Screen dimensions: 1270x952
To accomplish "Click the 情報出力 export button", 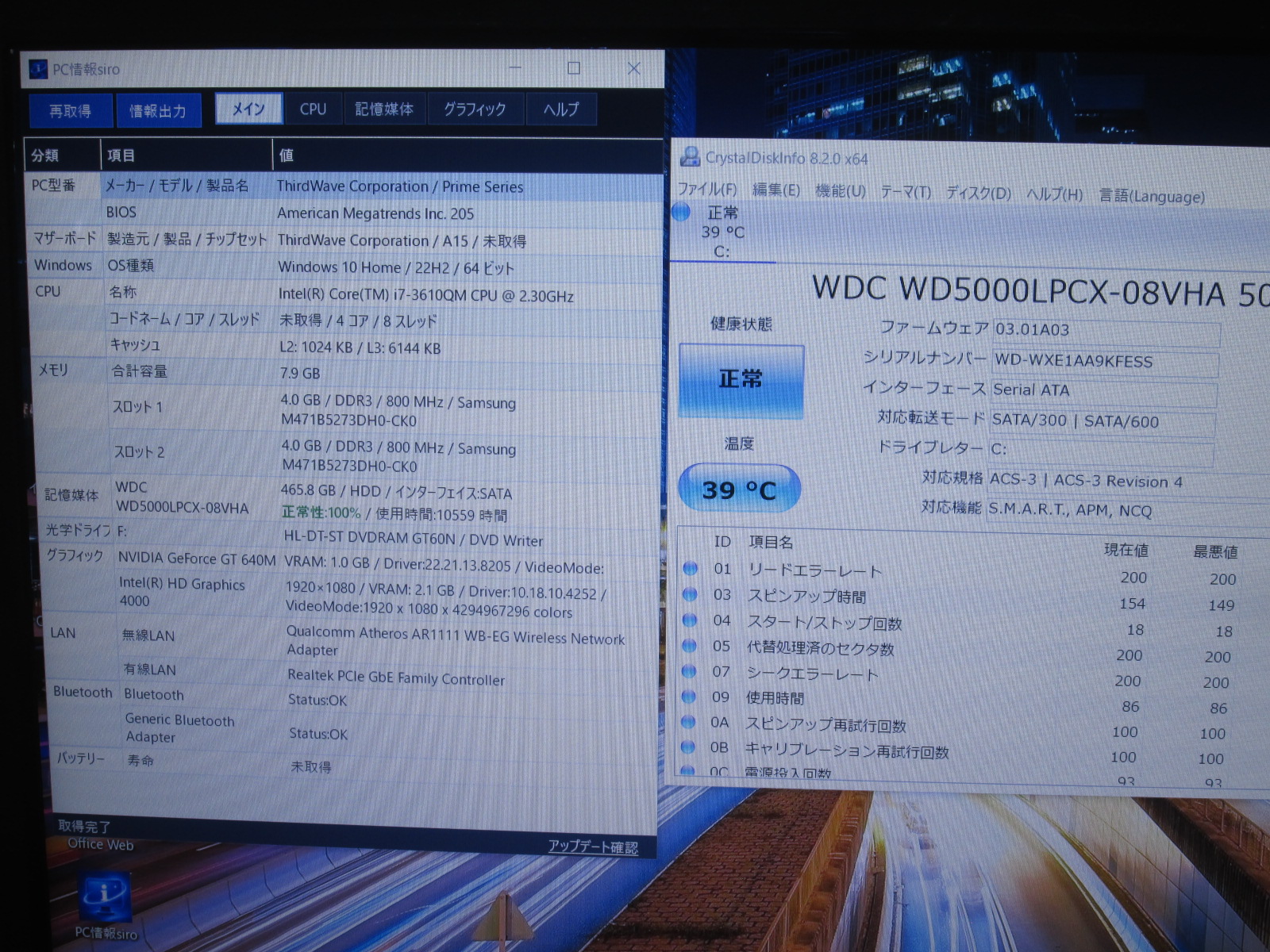I will point(158,110).
